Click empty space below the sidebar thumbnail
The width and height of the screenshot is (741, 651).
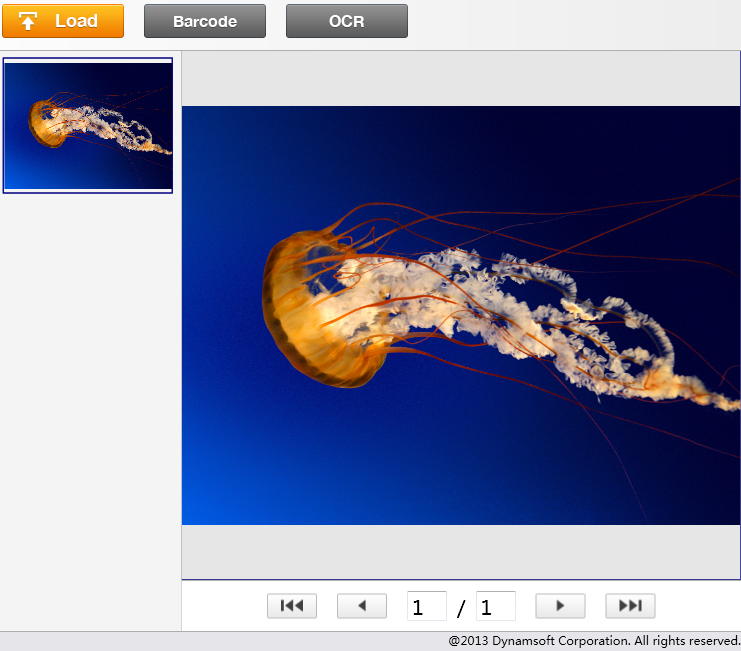(x=90, y=400)
